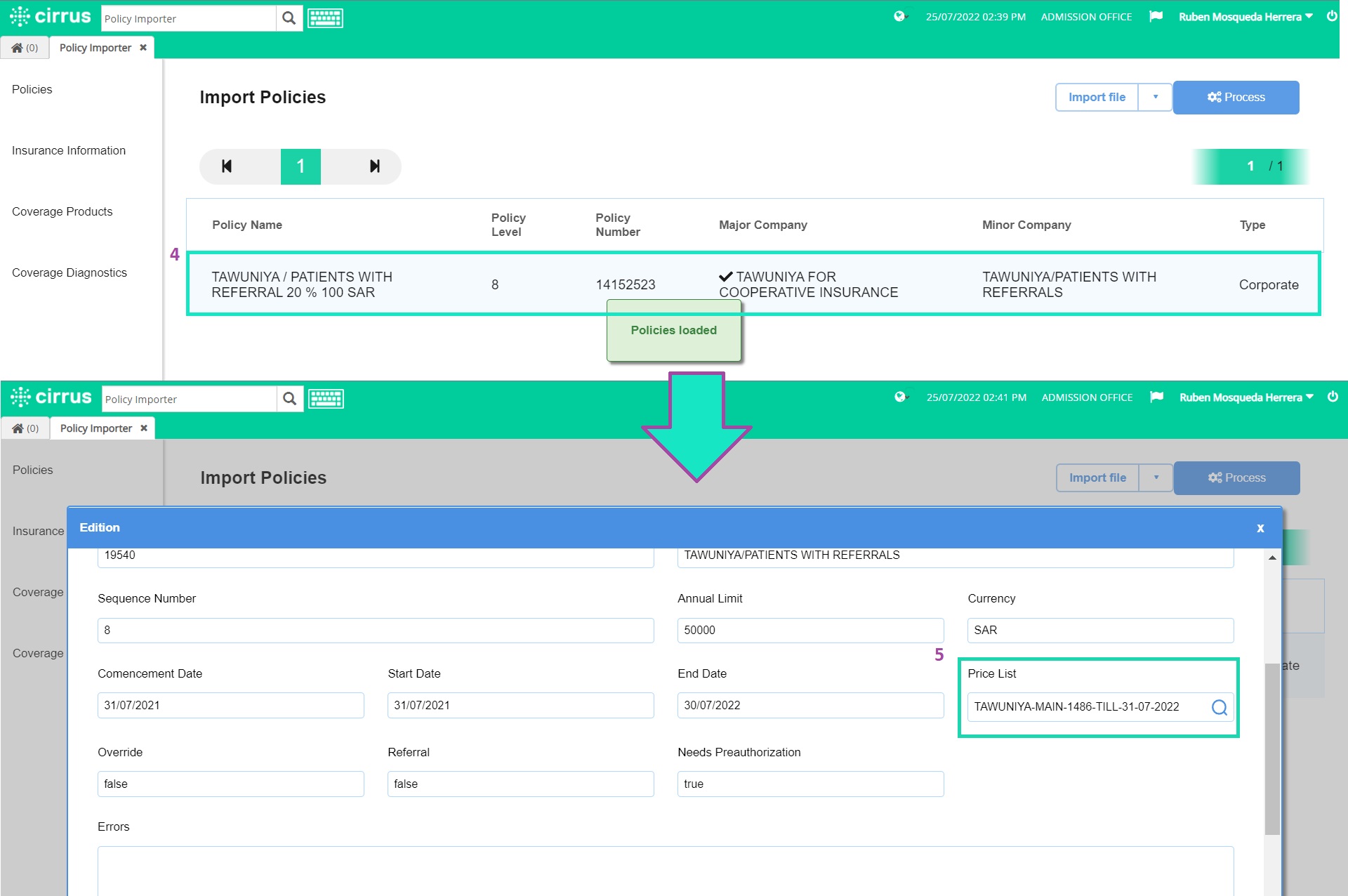This screenshot has width=1348, height=896.
Task: Click policy number 14152523 in the table
Action: [x=626, y=284]
